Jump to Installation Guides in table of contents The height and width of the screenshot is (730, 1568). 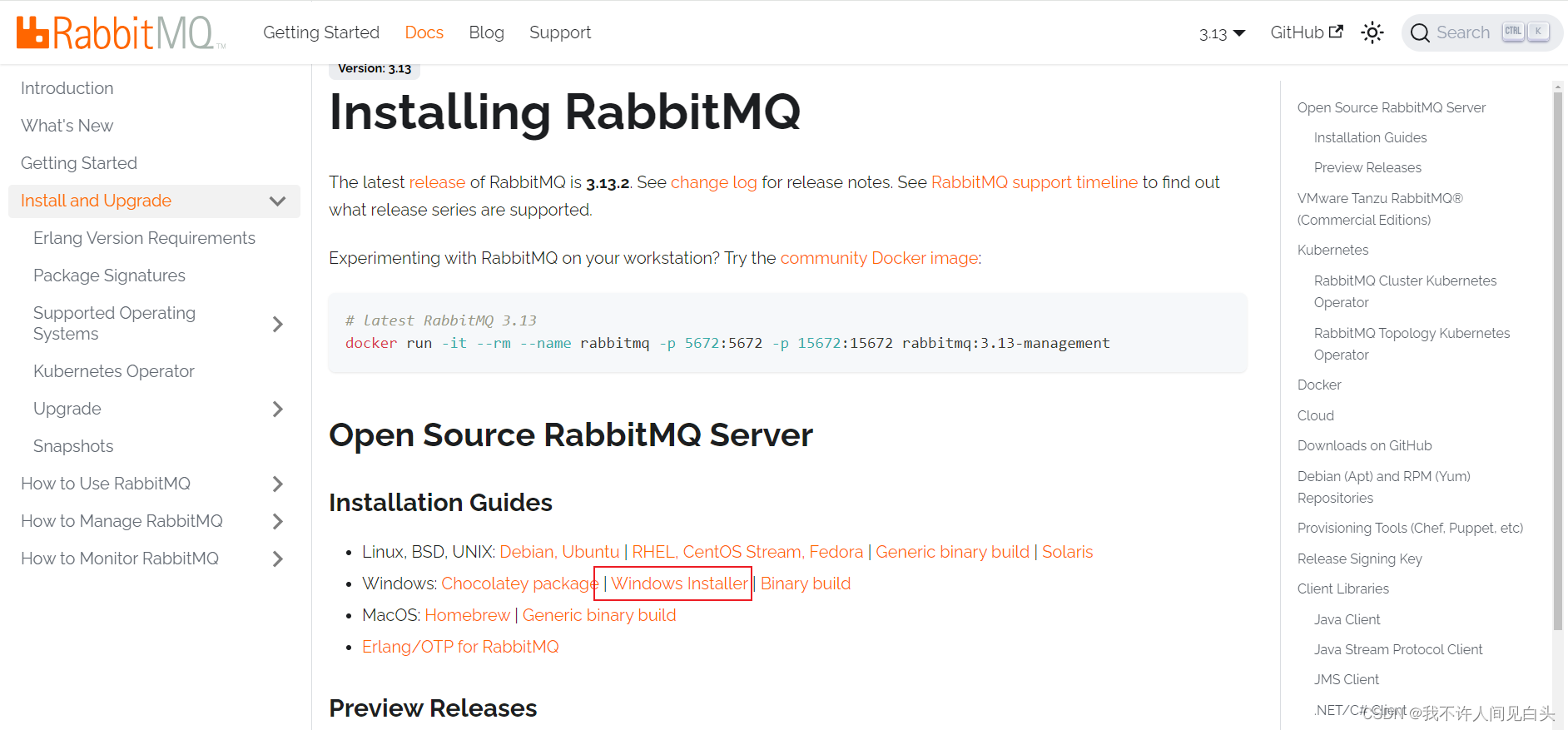[x=1370, y=137]
